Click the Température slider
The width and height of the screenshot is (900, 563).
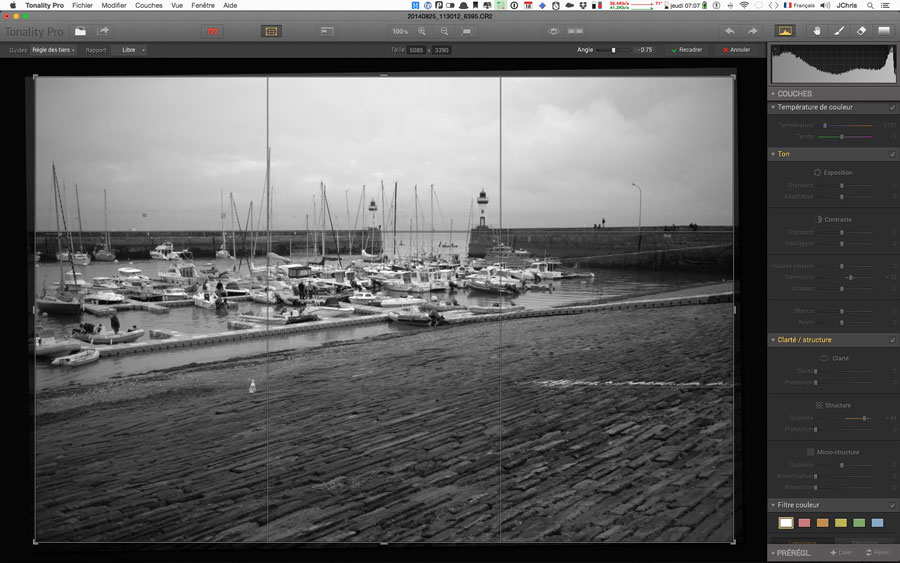845,125
